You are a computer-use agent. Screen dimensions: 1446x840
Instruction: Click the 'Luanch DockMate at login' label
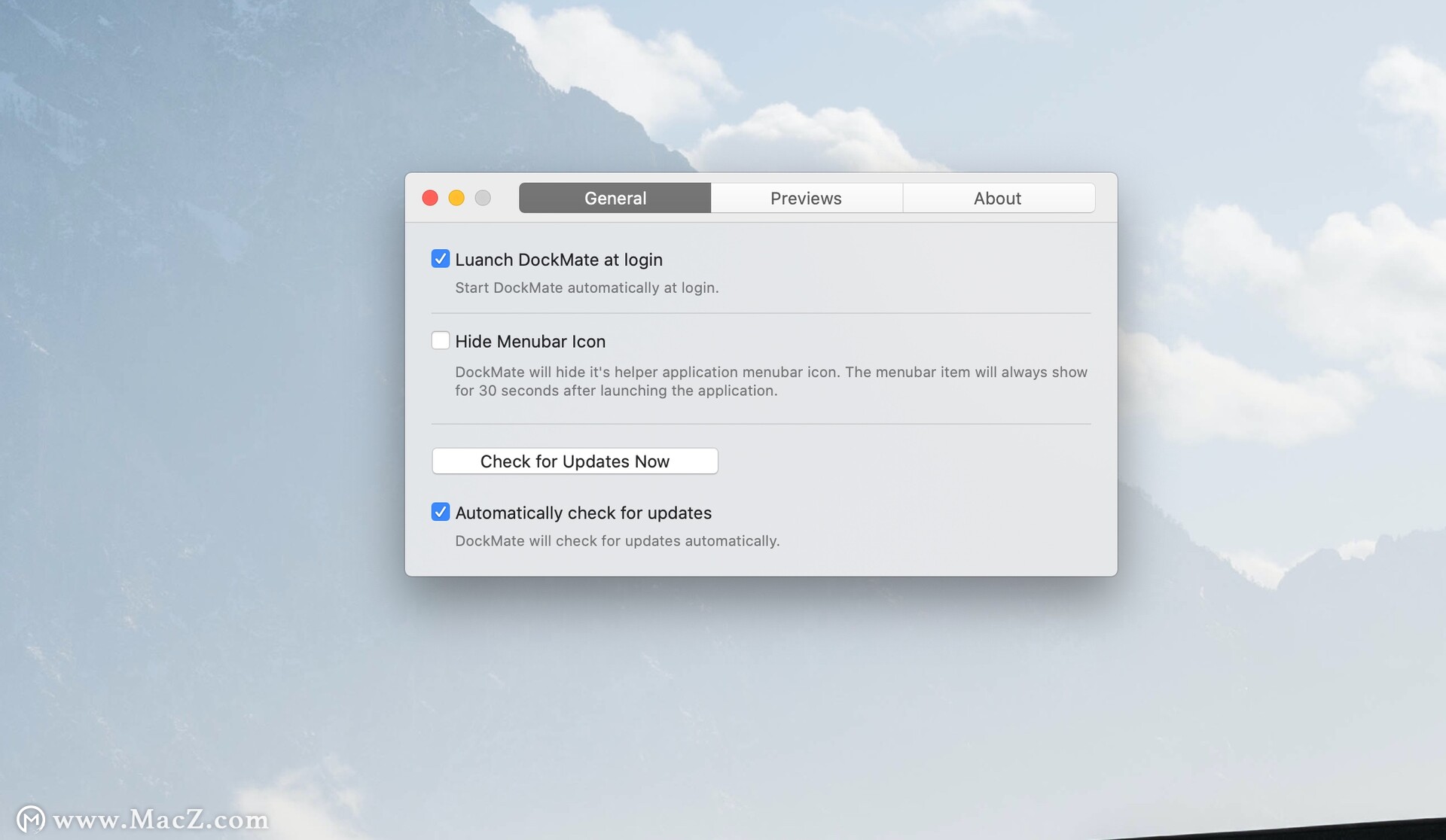click(559, 260)
